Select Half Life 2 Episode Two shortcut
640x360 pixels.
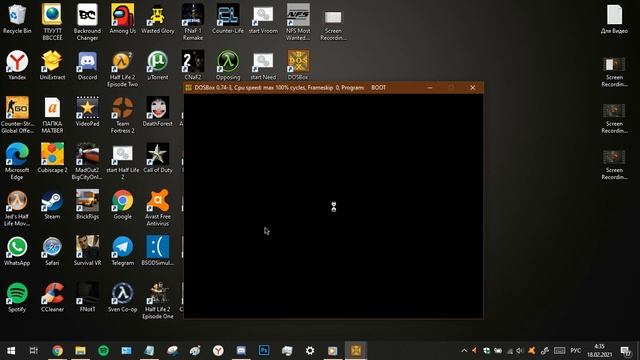[x=122, y=69]
